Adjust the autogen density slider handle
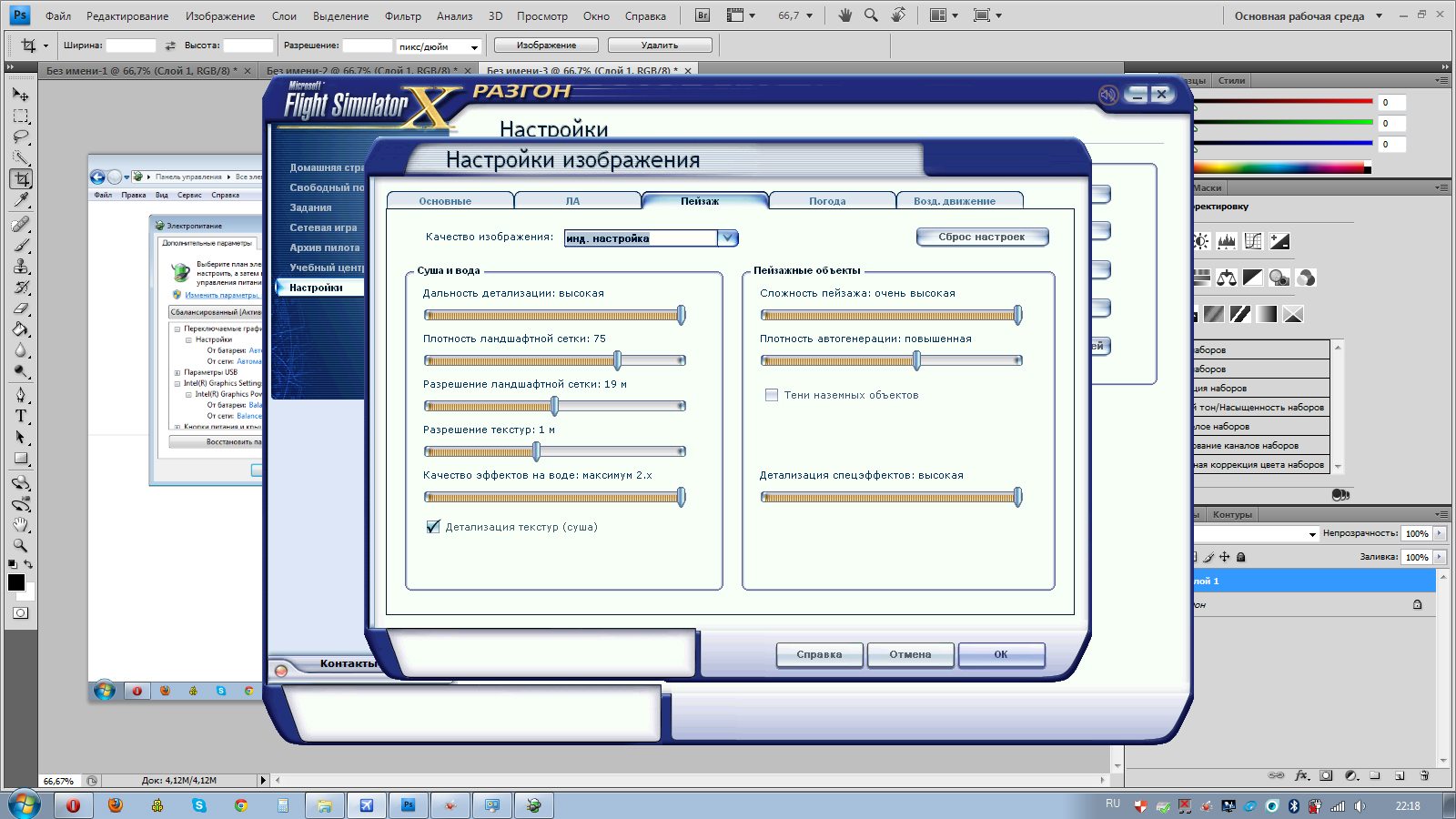The image size is (1456, 819). pyautogui.click(x=916, y=360)
